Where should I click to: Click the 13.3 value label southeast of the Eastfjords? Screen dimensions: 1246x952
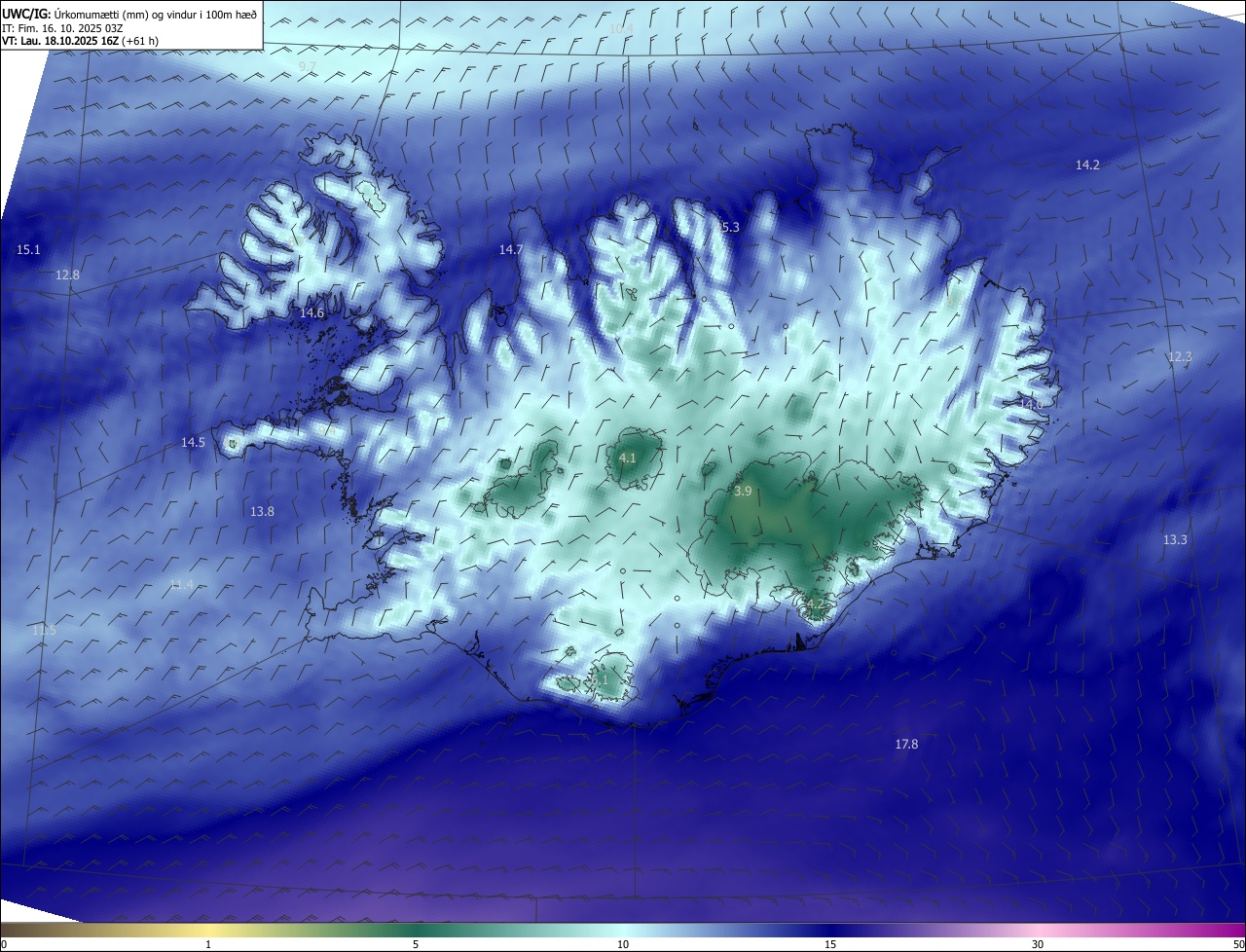click(1175, 540)
